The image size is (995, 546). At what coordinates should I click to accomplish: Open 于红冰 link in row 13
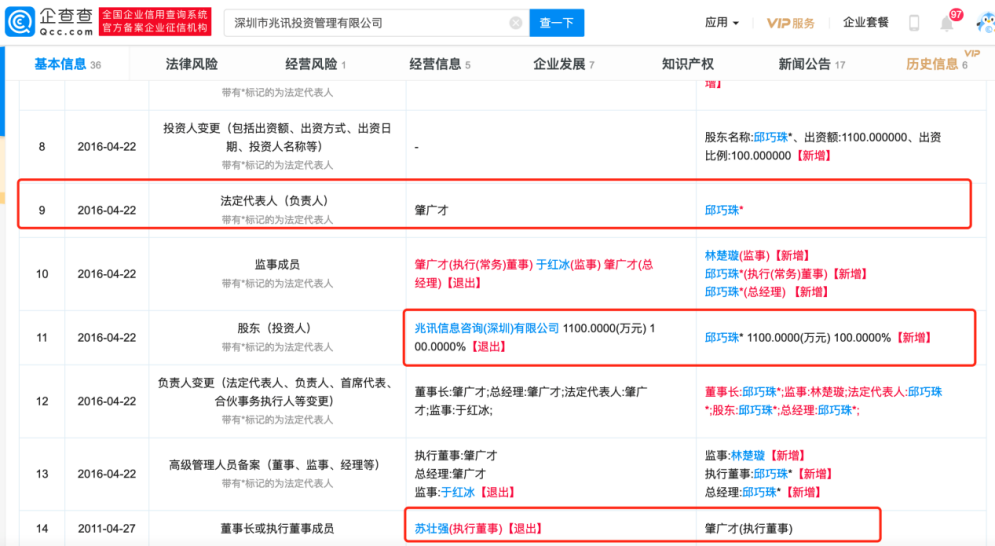(x=458, y=492)
